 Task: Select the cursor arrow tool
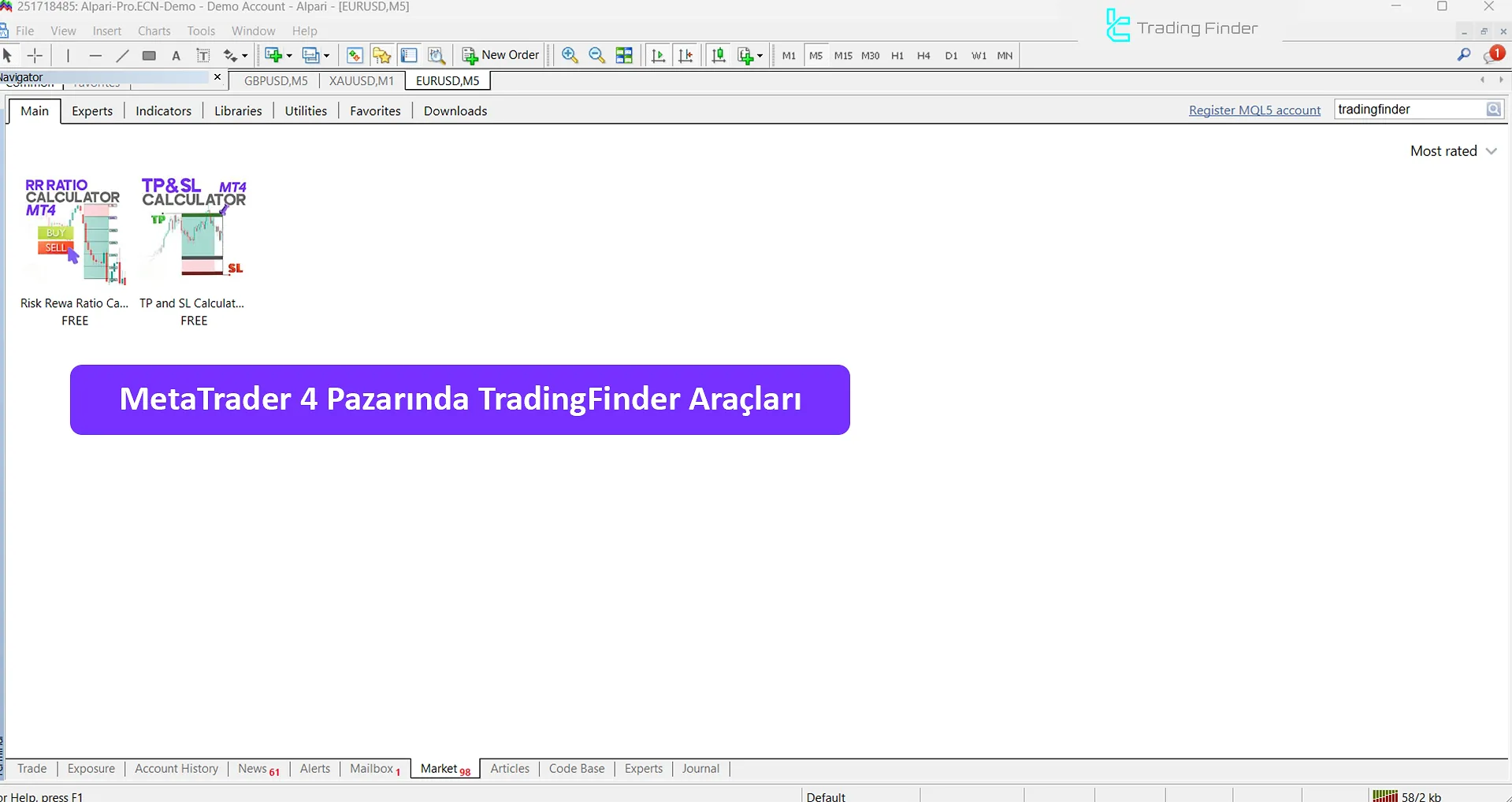(x=8, y=55)
